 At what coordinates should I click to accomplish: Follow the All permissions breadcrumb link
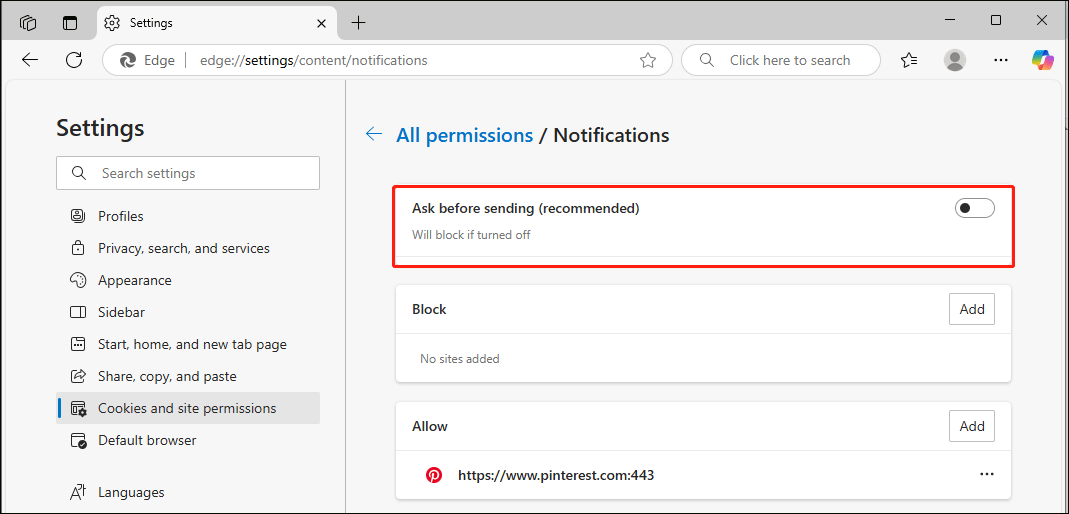point(464,135)
